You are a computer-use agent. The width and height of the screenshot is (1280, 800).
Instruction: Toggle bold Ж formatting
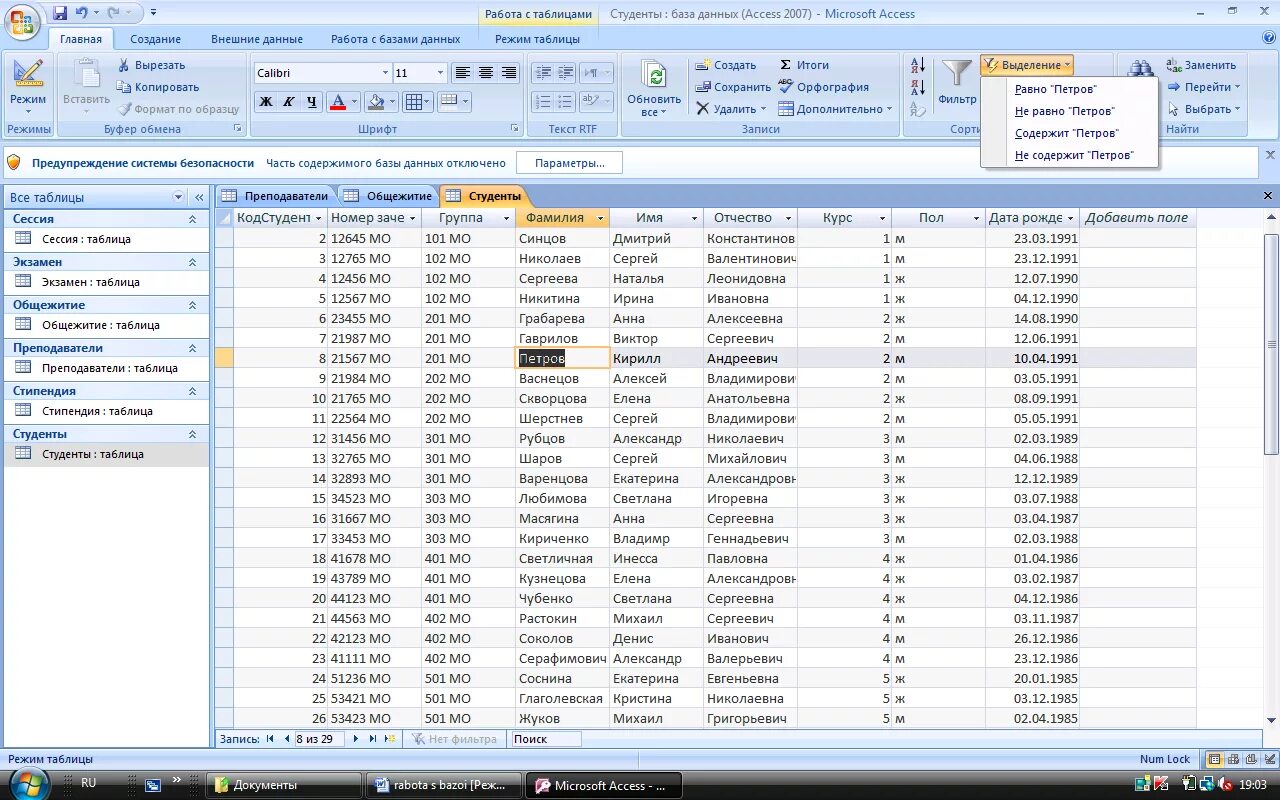pos(266,101)
